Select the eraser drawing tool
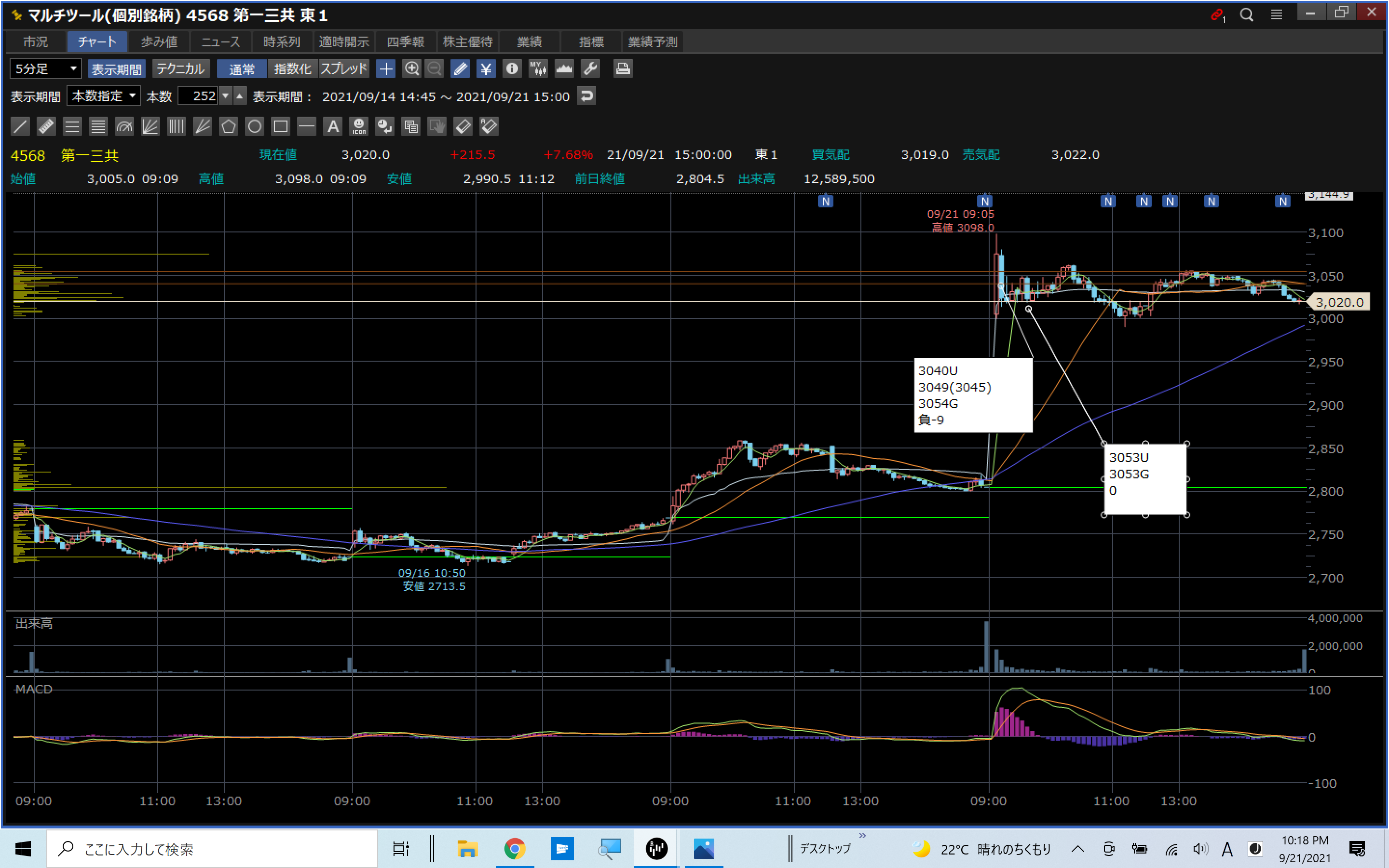This screenshot has height=868, width=1389. pyautogui.click(x=463, y=126)
